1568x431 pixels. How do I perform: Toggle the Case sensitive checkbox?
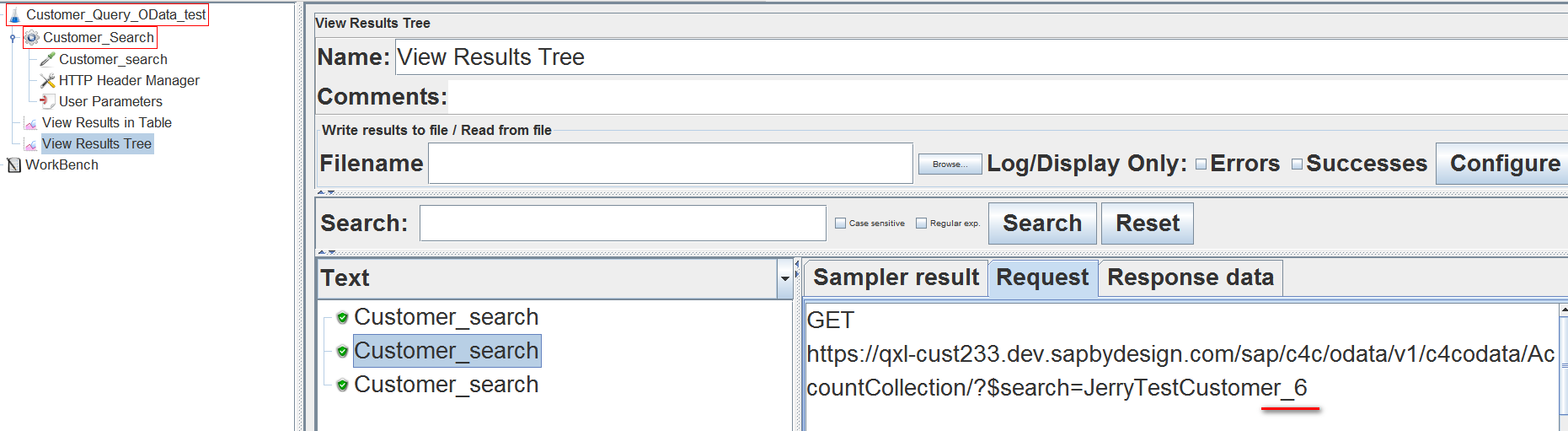(x=840, y=224)
